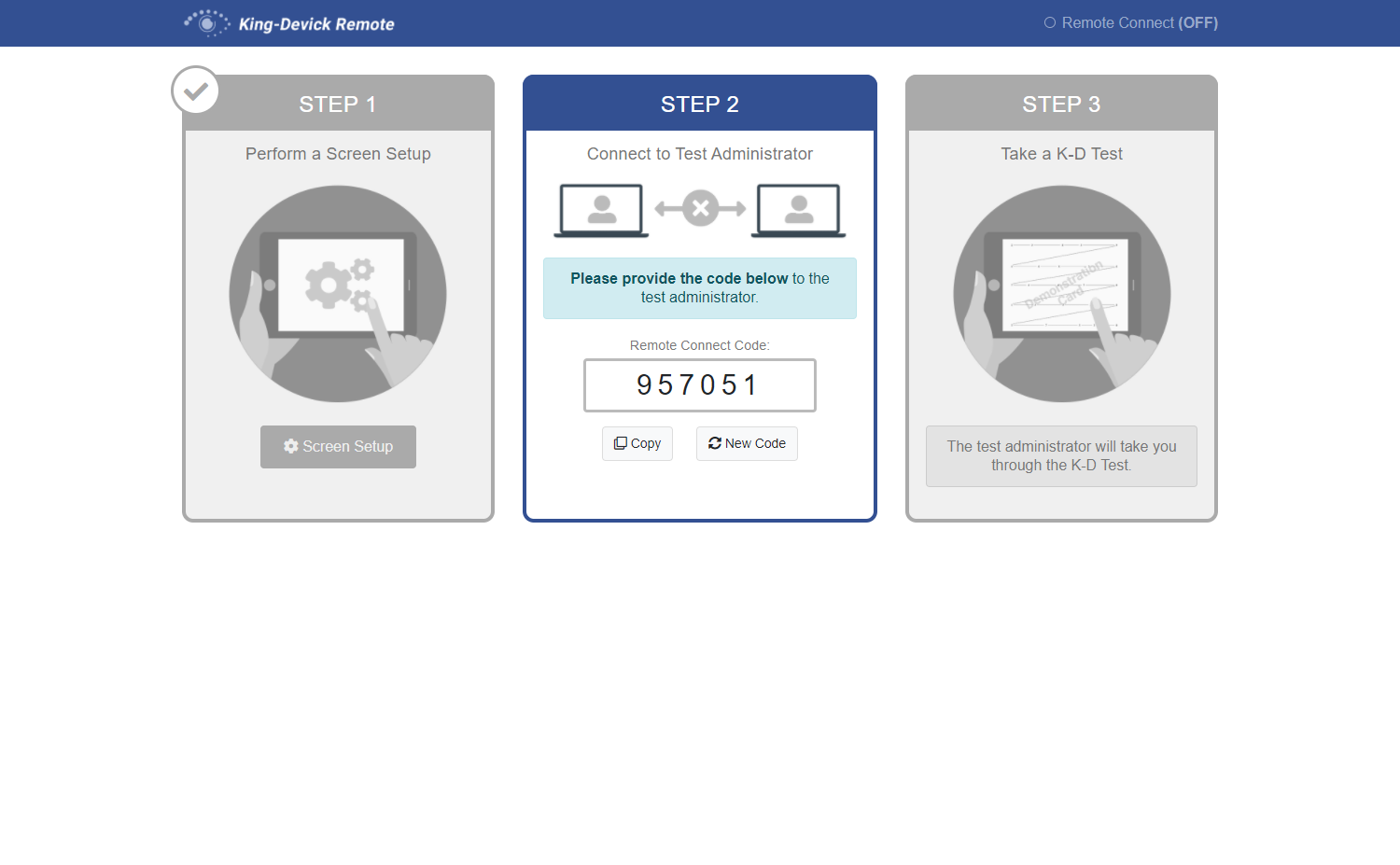Select the gear icon on Screen Setup button
Screen dimensions: 1400x865
click(x=290, y=446)
